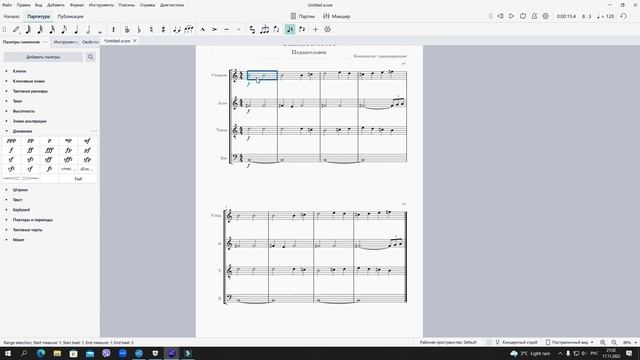The height and width of the screenshot is (360, 640).
Task: Open playback settings gear
Action: [x=546, y=16]
